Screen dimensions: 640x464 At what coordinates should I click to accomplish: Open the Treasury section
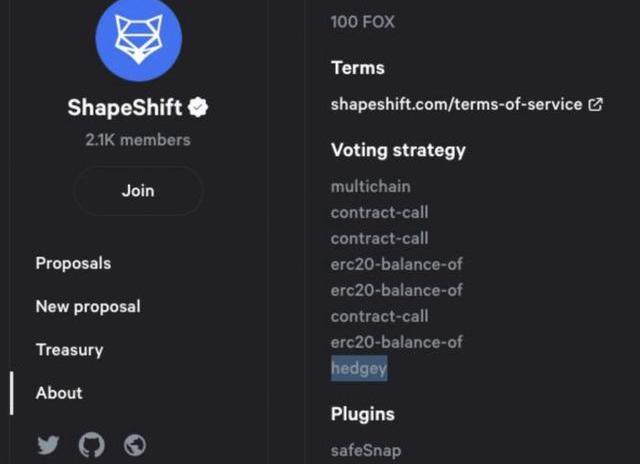(x=69, y=350)
